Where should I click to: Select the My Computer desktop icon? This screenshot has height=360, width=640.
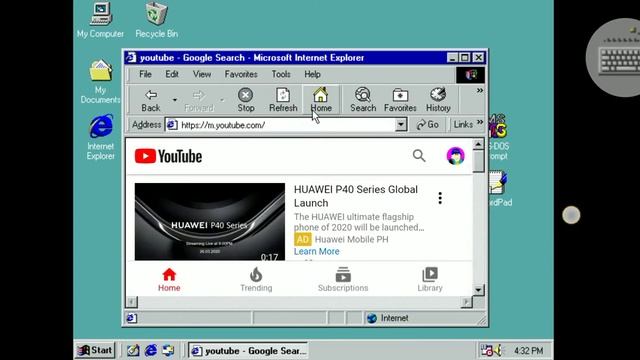(100, 20)
